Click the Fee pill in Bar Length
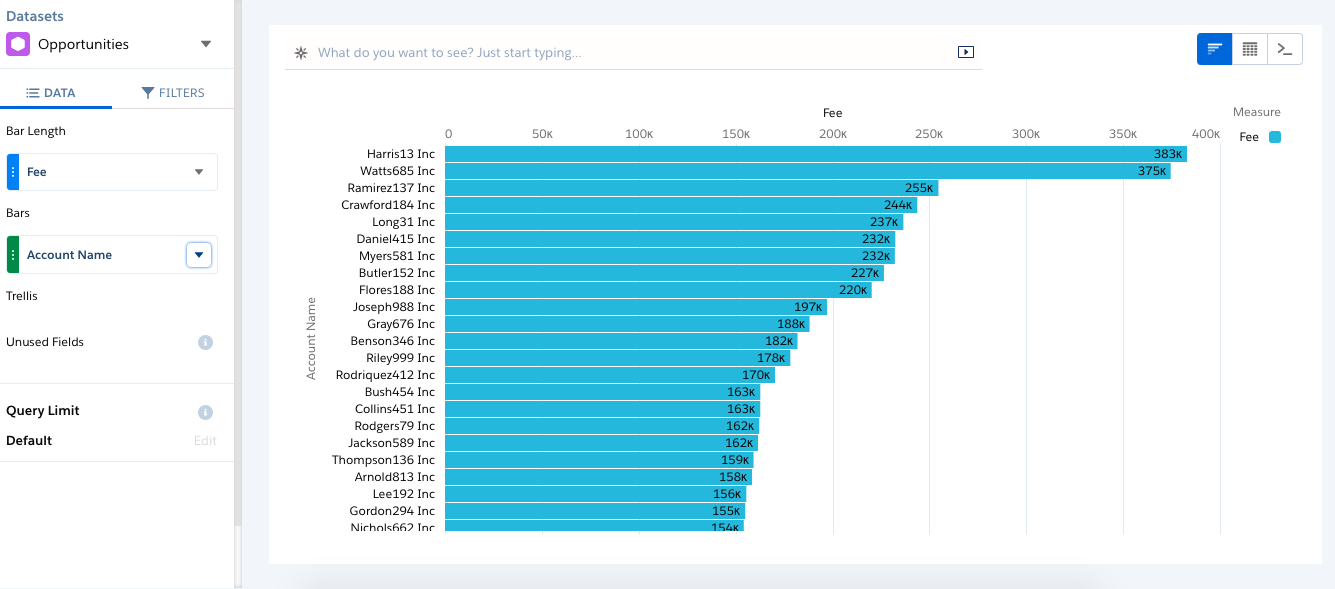This screenshot has height=589, width=1335. click(x=112, y=172)
